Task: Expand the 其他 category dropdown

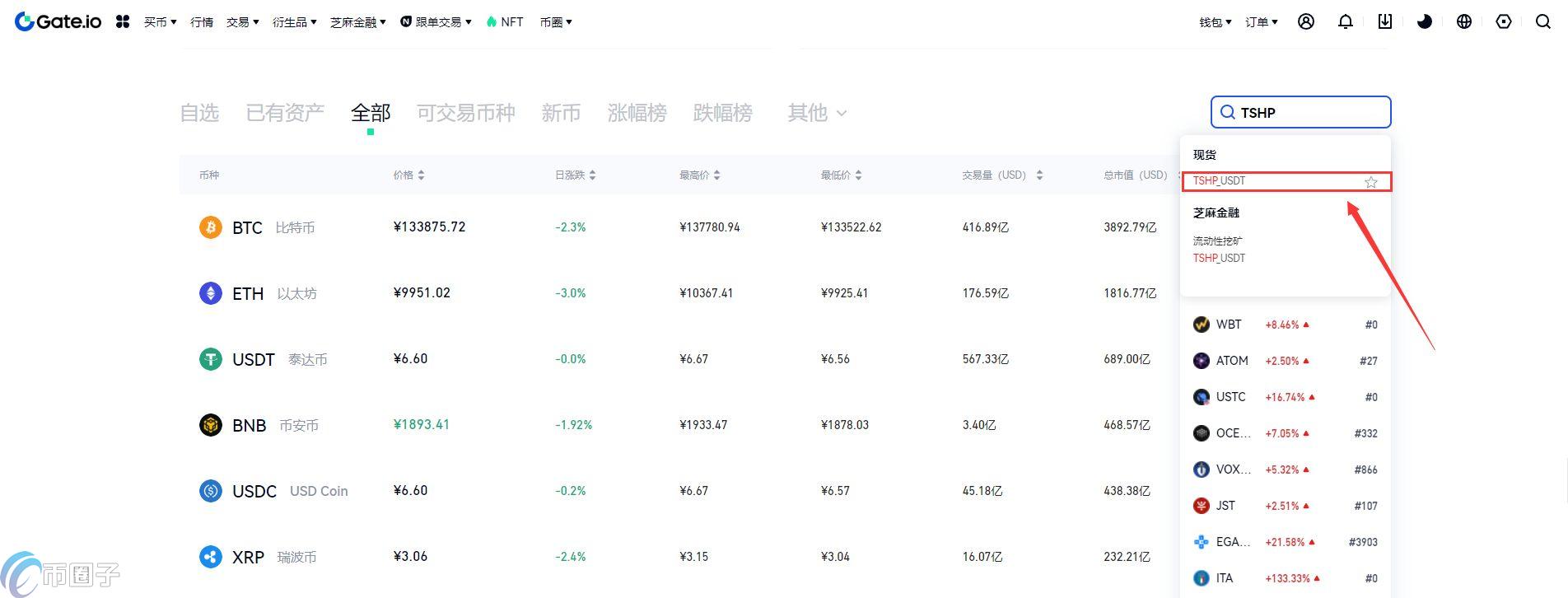Action: [816, 113]
